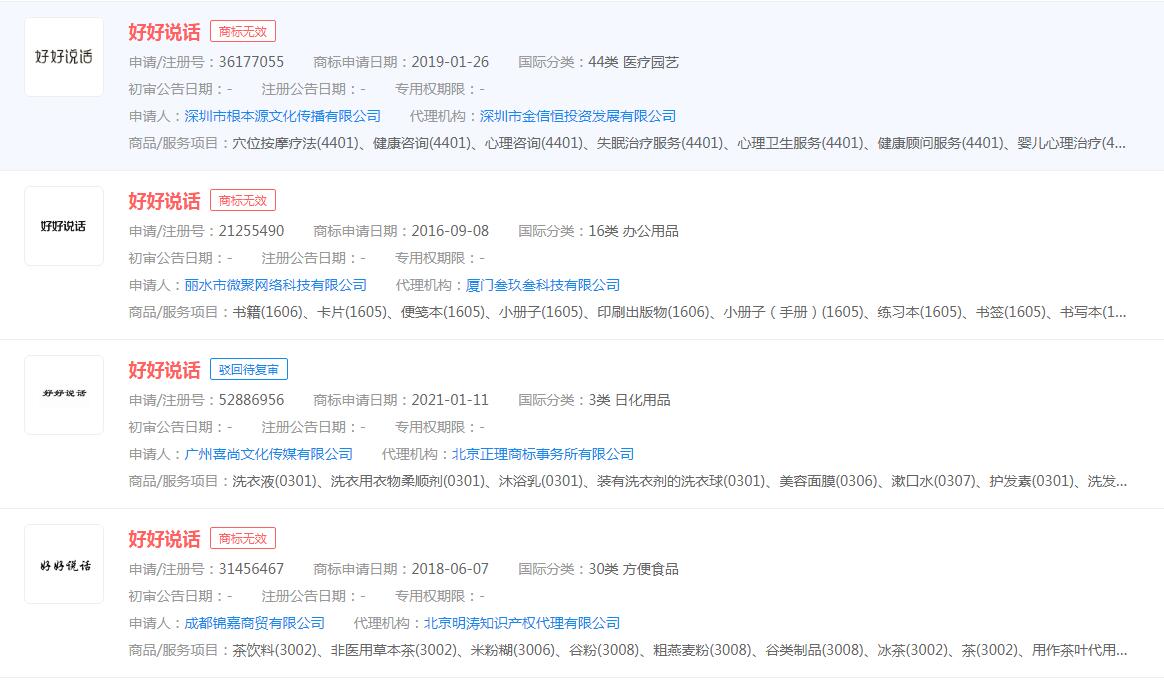Open agency 北京明涛知识产权代理有限公司
This screenshot has height=681, width=1164.
pyautogui.click(x=522, y=623)
